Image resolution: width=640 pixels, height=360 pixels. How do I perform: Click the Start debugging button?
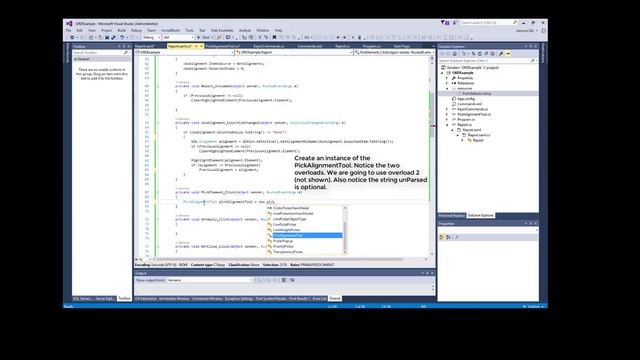(205, 37)
